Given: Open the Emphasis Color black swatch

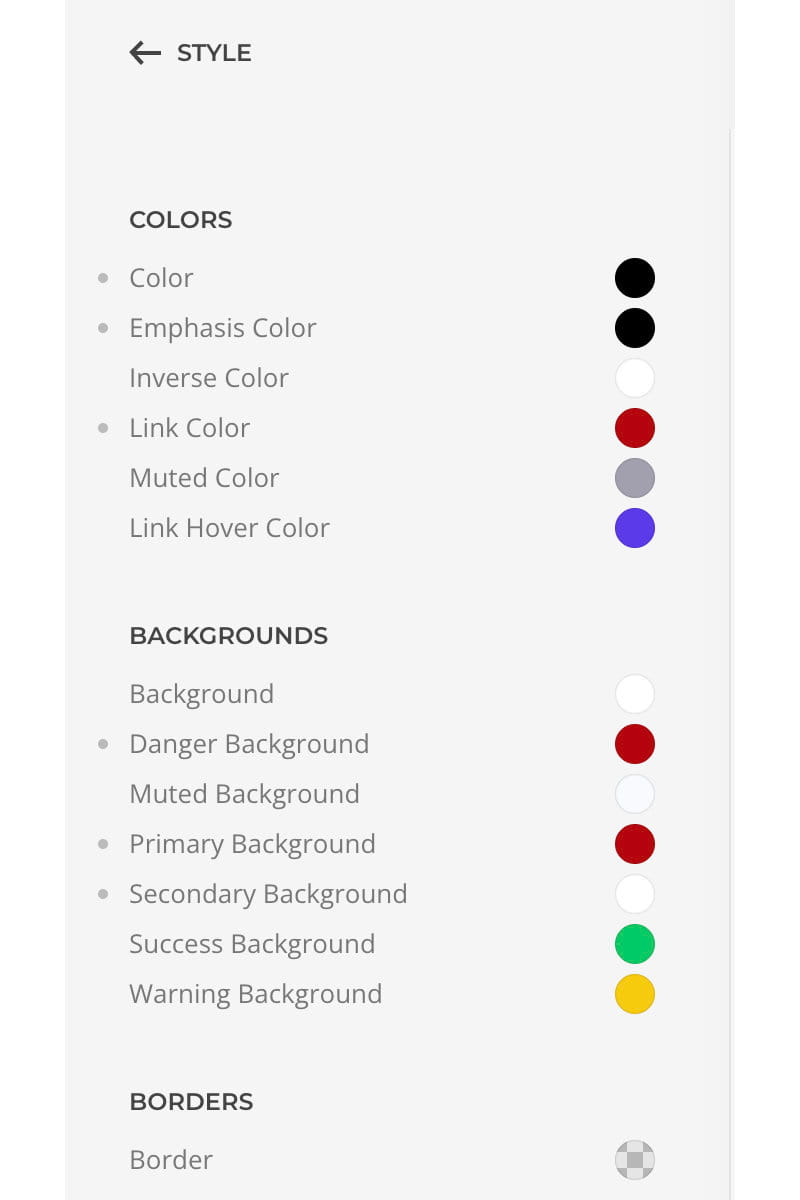Looking at the screenshot, I should (x=635, y=328).
